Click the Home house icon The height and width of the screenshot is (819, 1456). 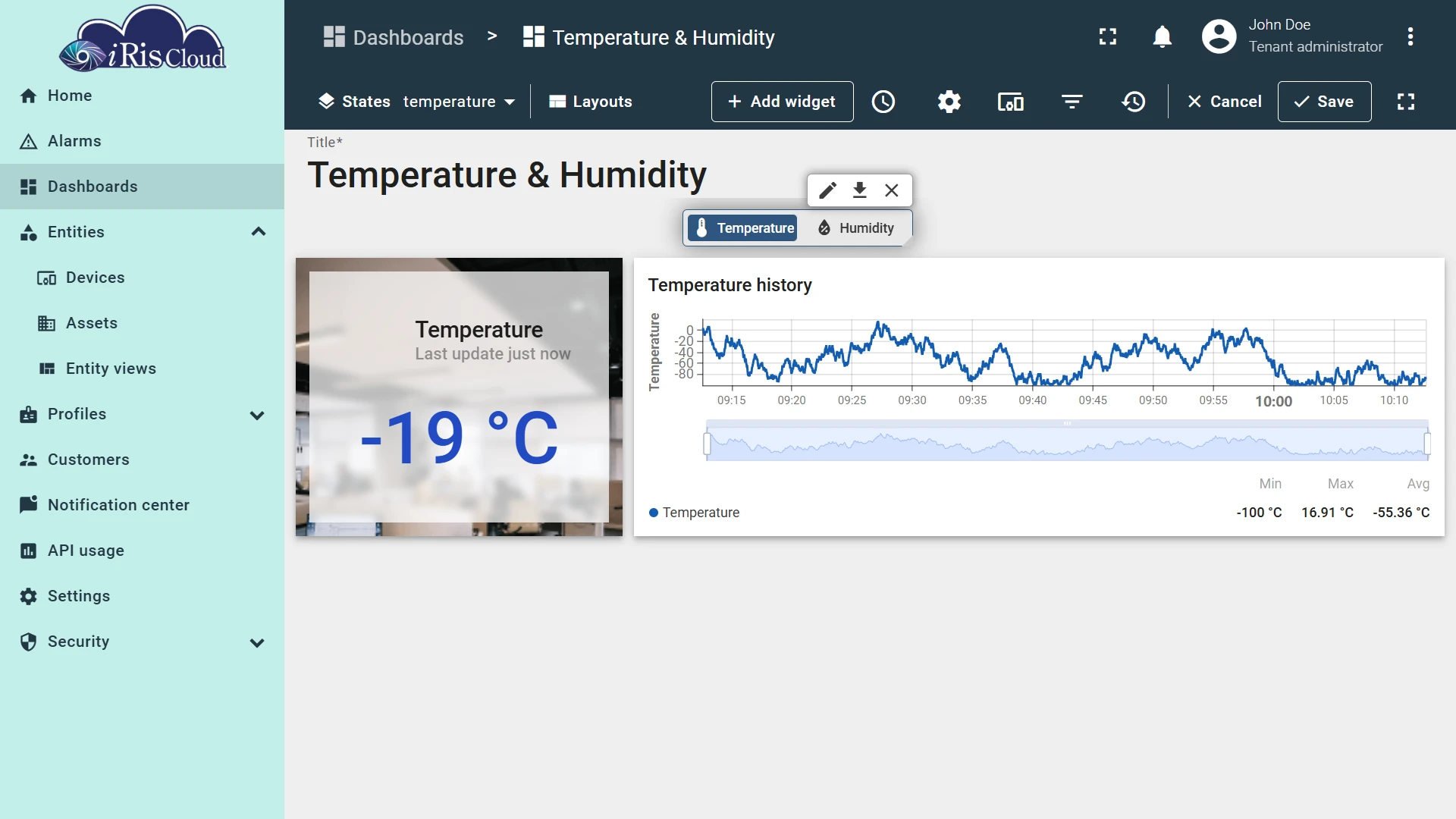28,96
